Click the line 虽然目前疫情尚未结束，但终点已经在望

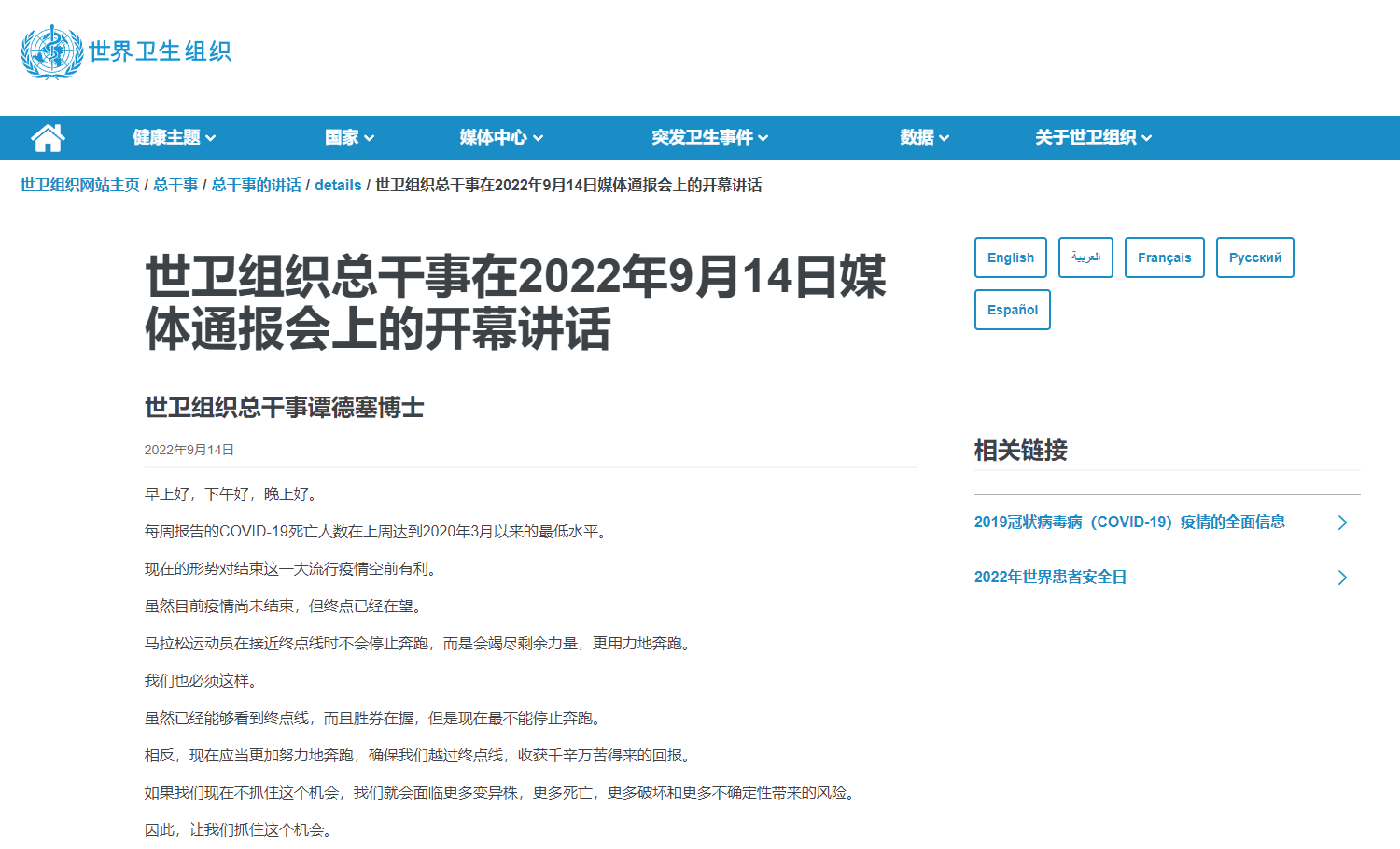coord(286,606)
